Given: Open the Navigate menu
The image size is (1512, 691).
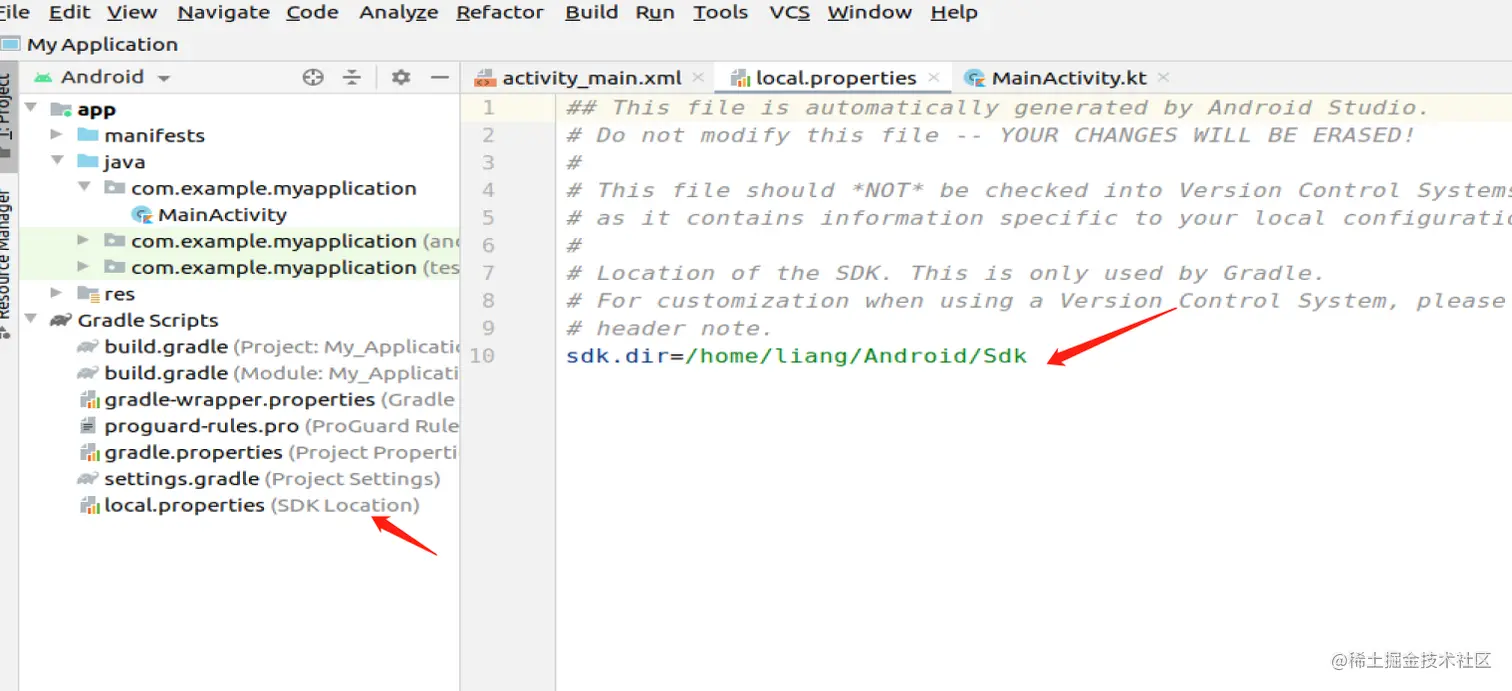Looking at the screenshot, I should 223,12.
